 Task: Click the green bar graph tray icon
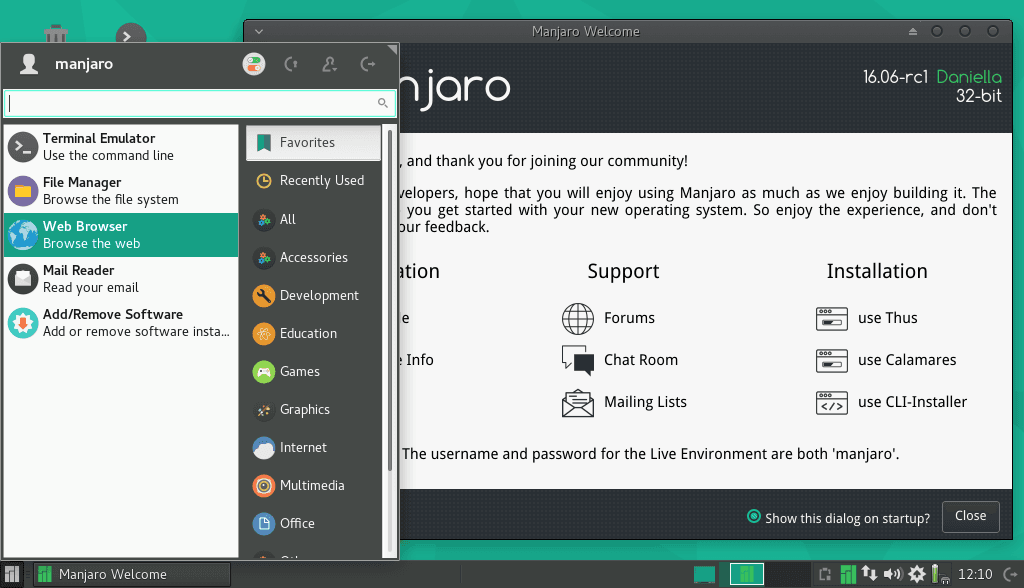848,574
